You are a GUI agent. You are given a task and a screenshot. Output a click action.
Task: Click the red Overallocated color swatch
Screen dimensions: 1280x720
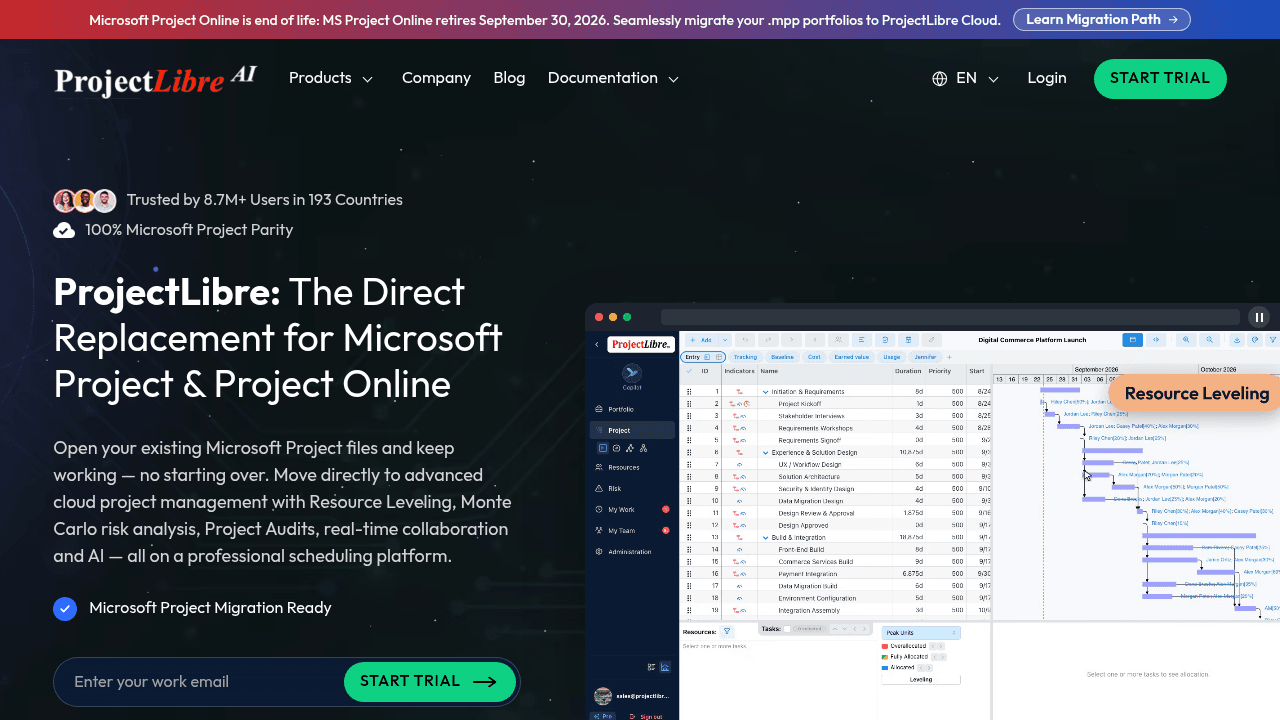tap(885, 646)
